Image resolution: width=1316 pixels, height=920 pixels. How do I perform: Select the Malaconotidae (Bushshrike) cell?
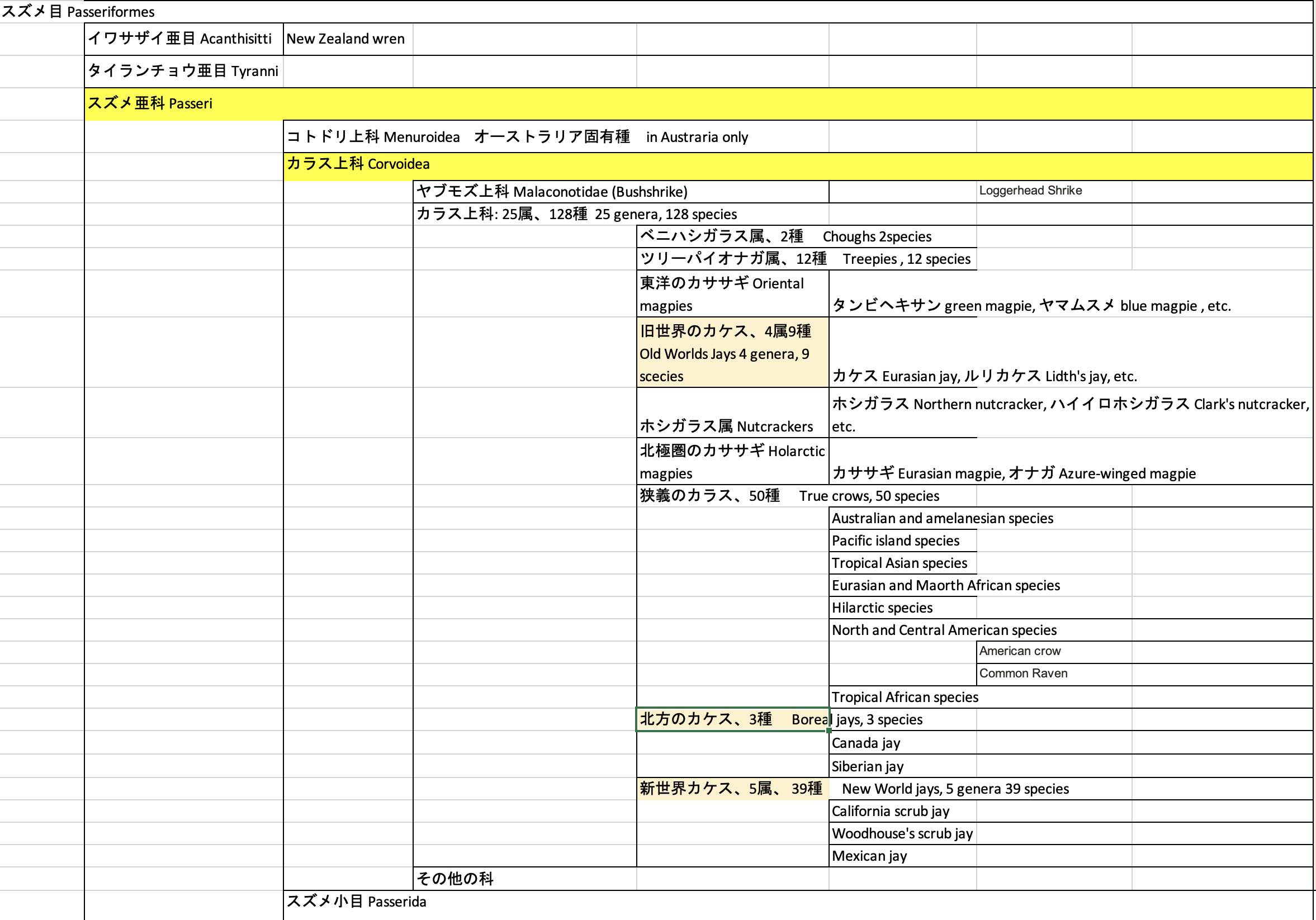(551, 192)
